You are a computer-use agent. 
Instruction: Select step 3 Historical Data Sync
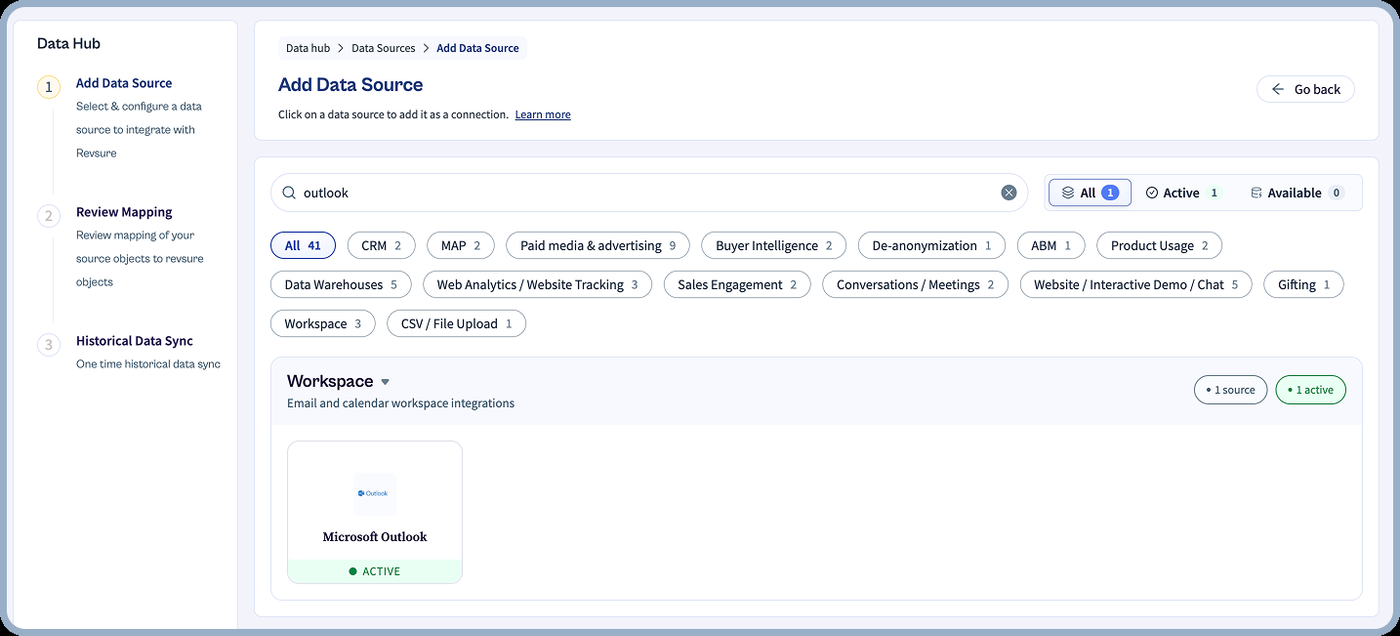point(134,341)
